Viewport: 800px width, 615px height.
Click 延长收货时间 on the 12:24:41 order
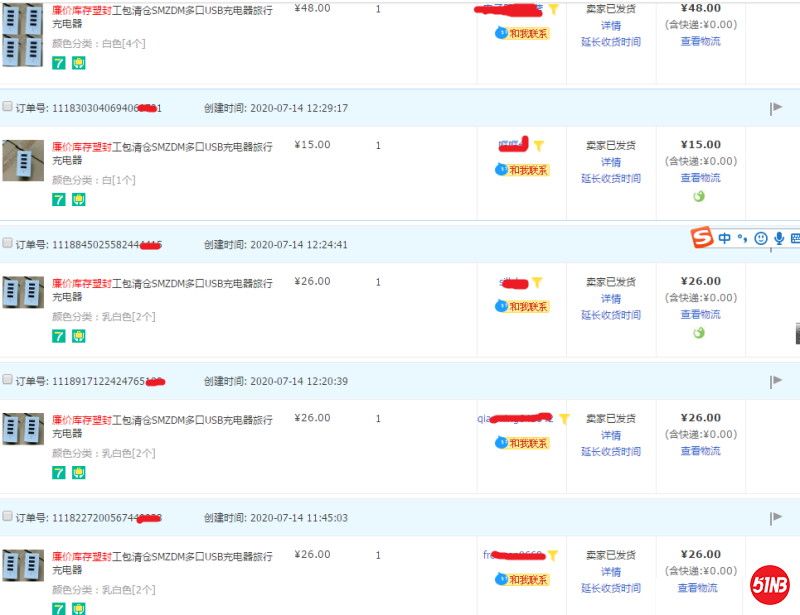tap(610, 315)
